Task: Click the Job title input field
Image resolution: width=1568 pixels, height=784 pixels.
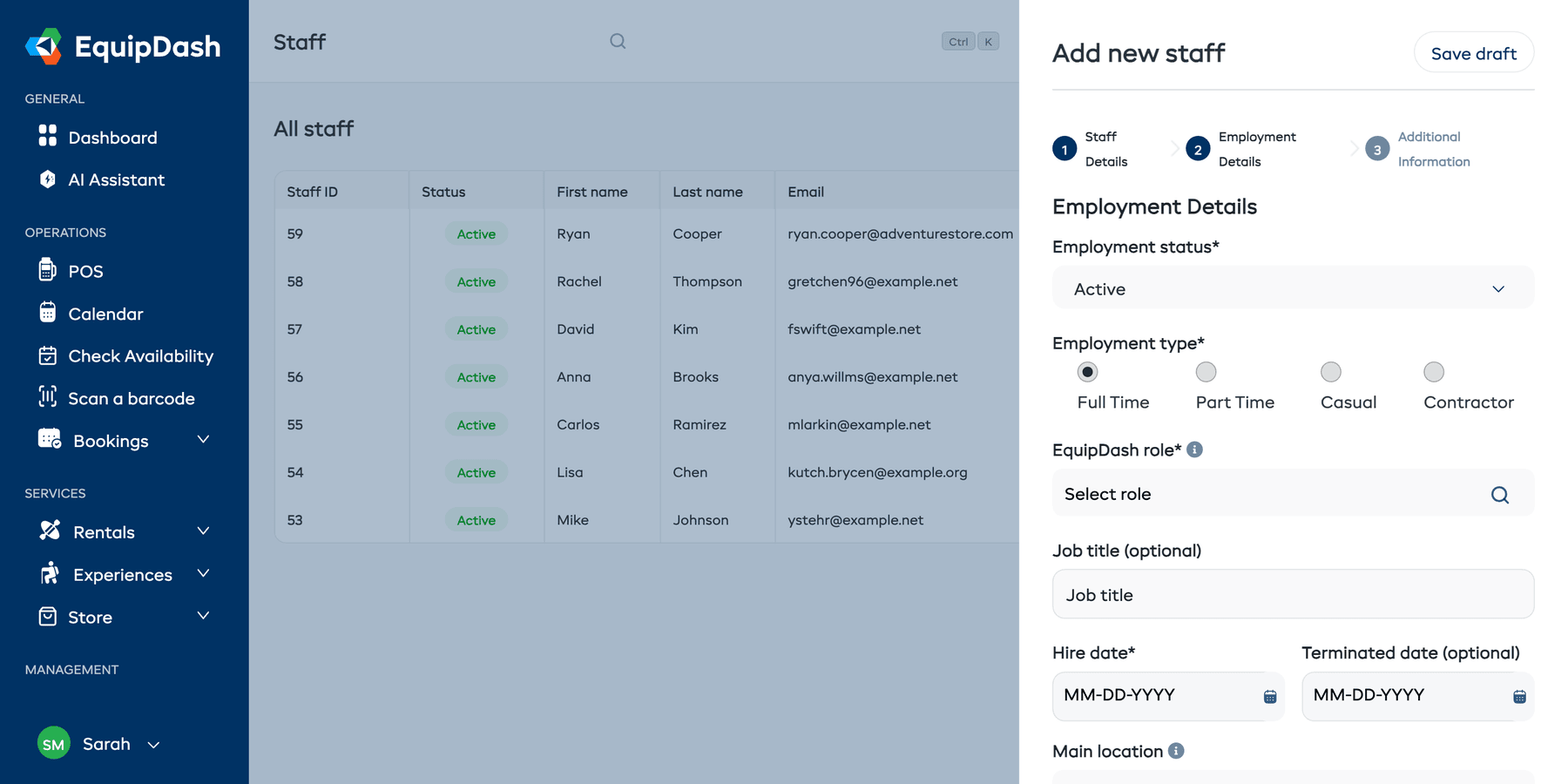Action: click(1293, 594)
